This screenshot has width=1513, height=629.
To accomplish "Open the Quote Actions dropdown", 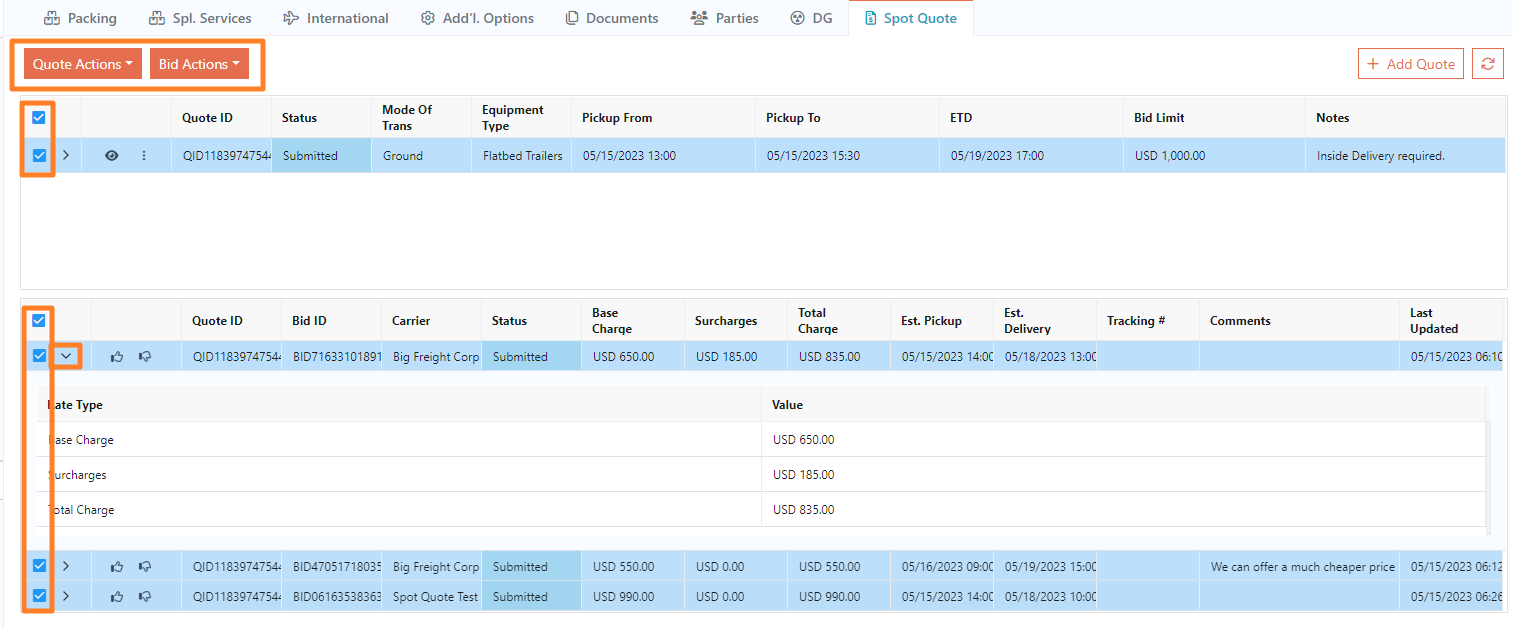I will click(x=83, y=64).
